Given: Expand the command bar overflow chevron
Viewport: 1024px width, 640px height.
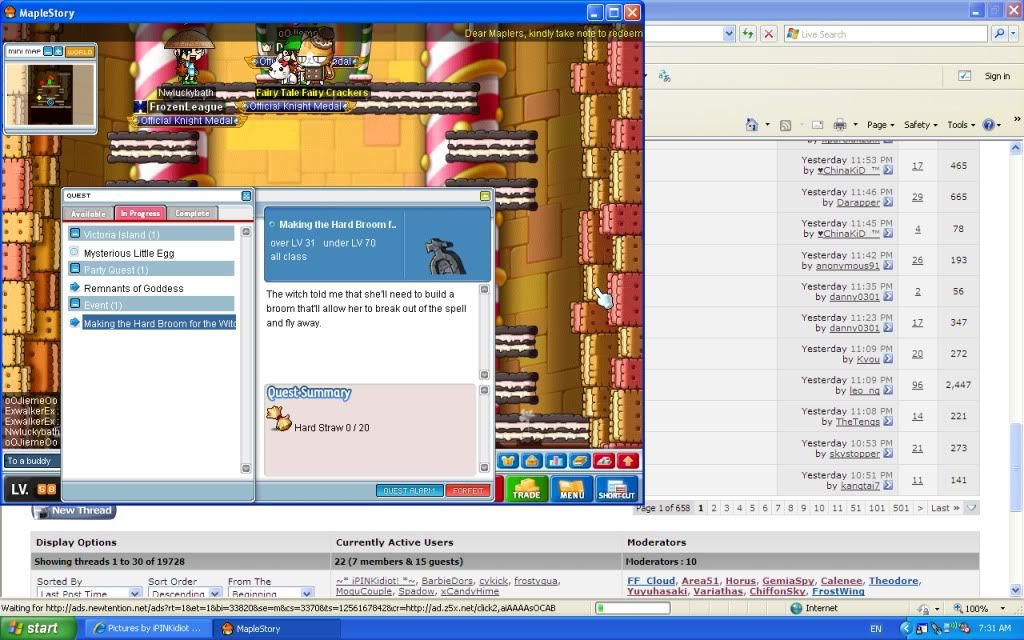Looking at the screenshot, I should point(1017,120).
